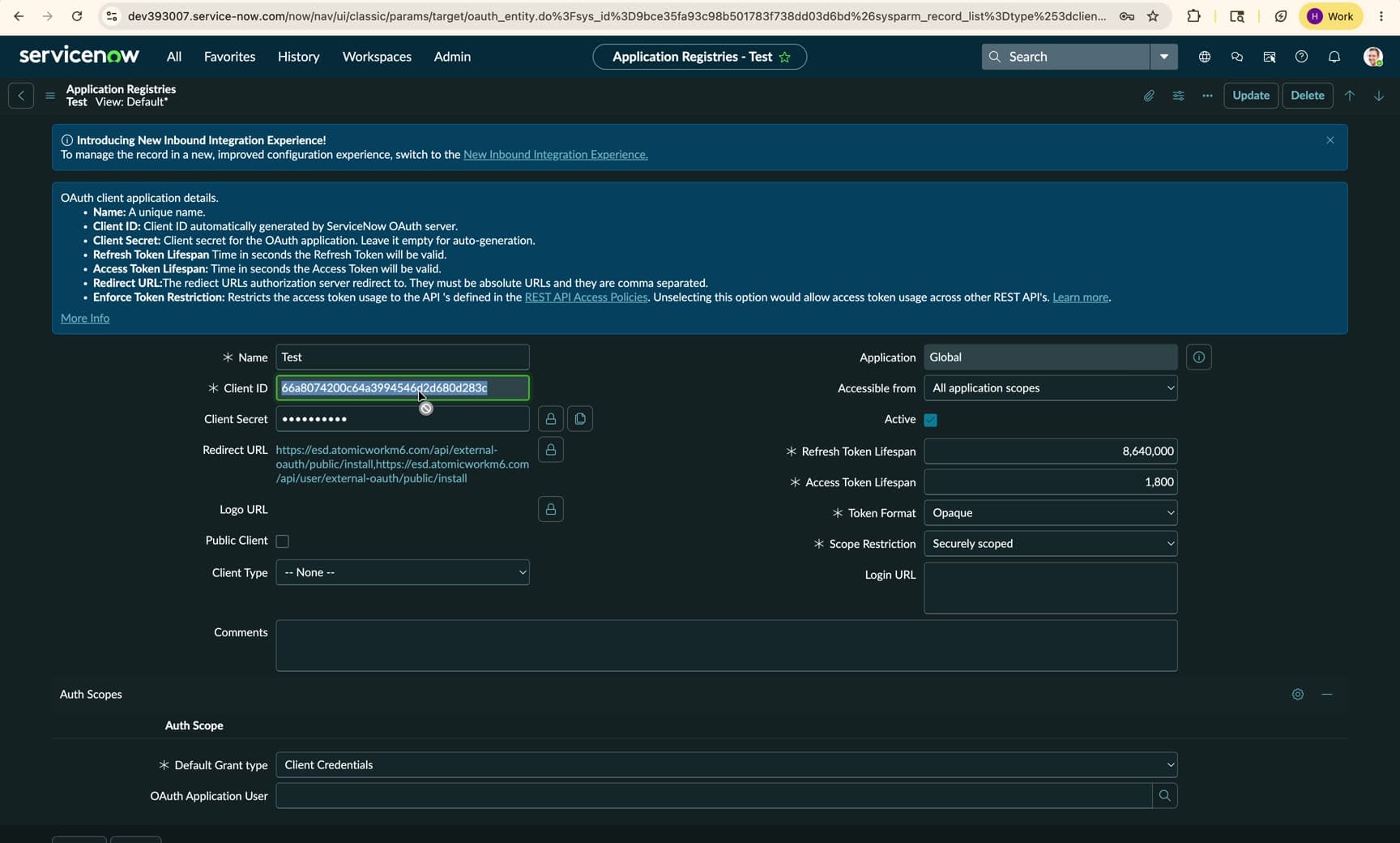Click the Access Token Lifespan field
Screen dimensions: 1400x843
pos(1051,482)
